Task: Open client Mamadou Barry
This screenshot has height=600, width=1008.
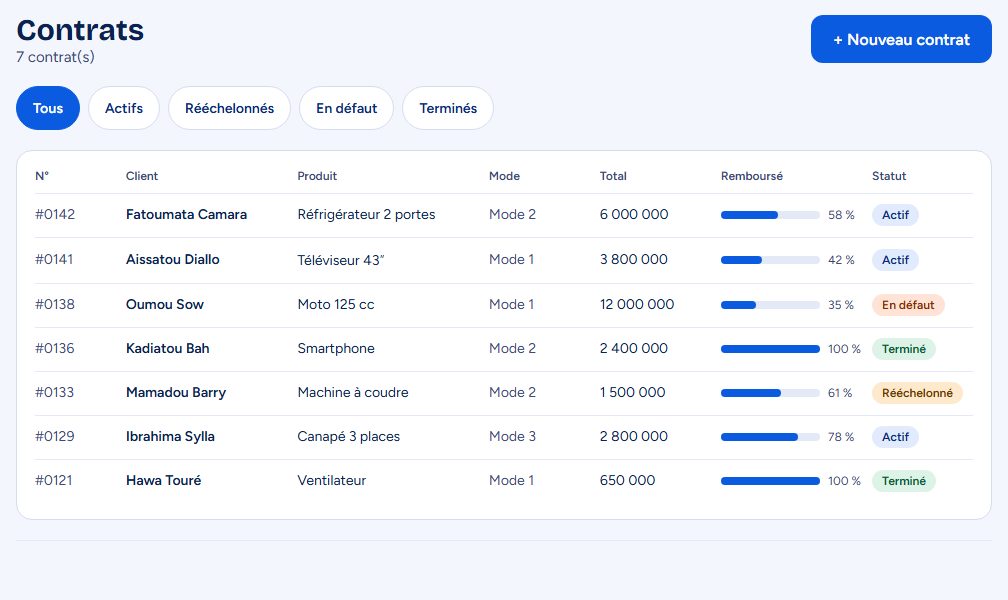Action: point(176,393)
